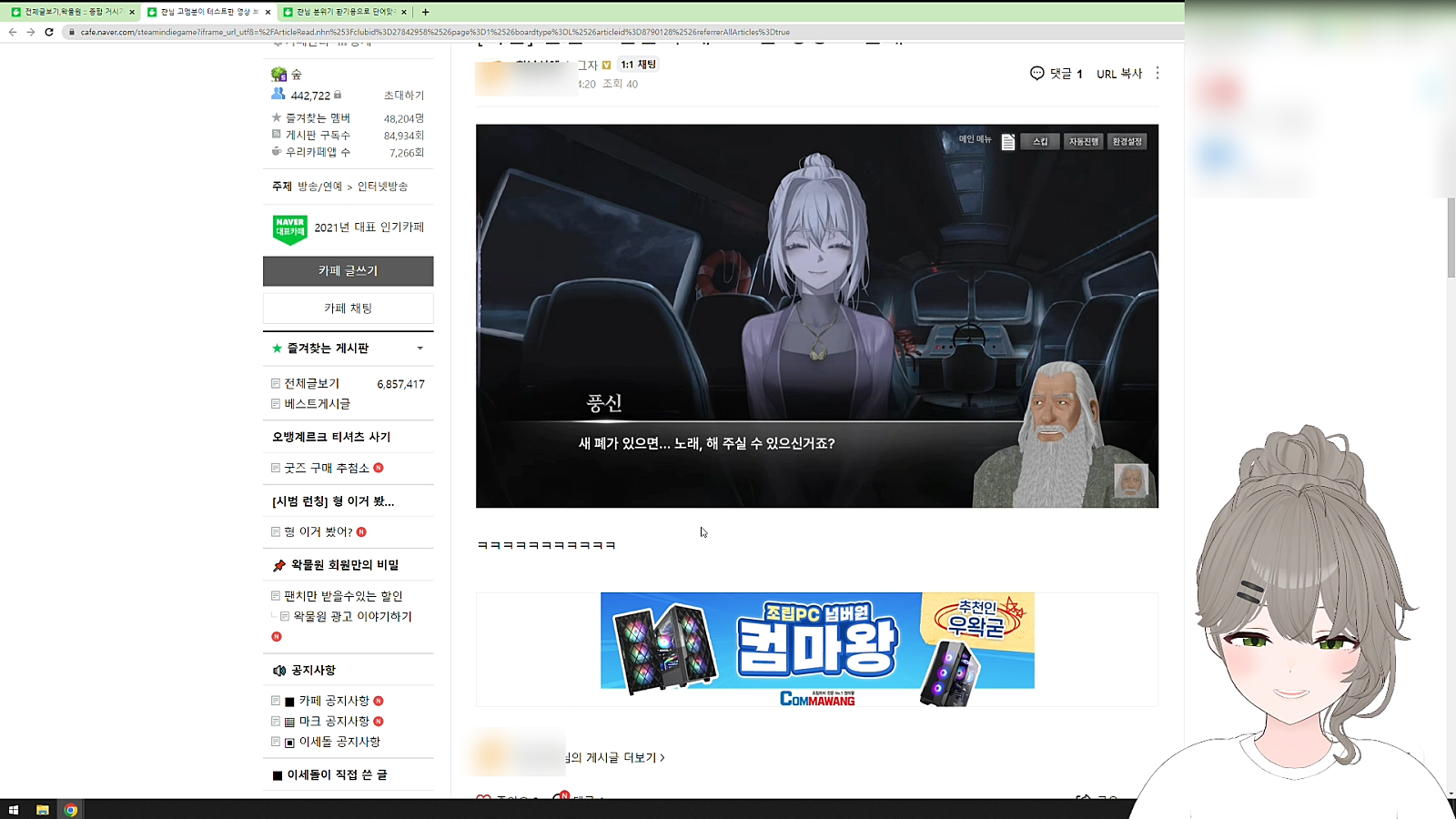Open the post's three-dot more menu

pos(1158,74)
